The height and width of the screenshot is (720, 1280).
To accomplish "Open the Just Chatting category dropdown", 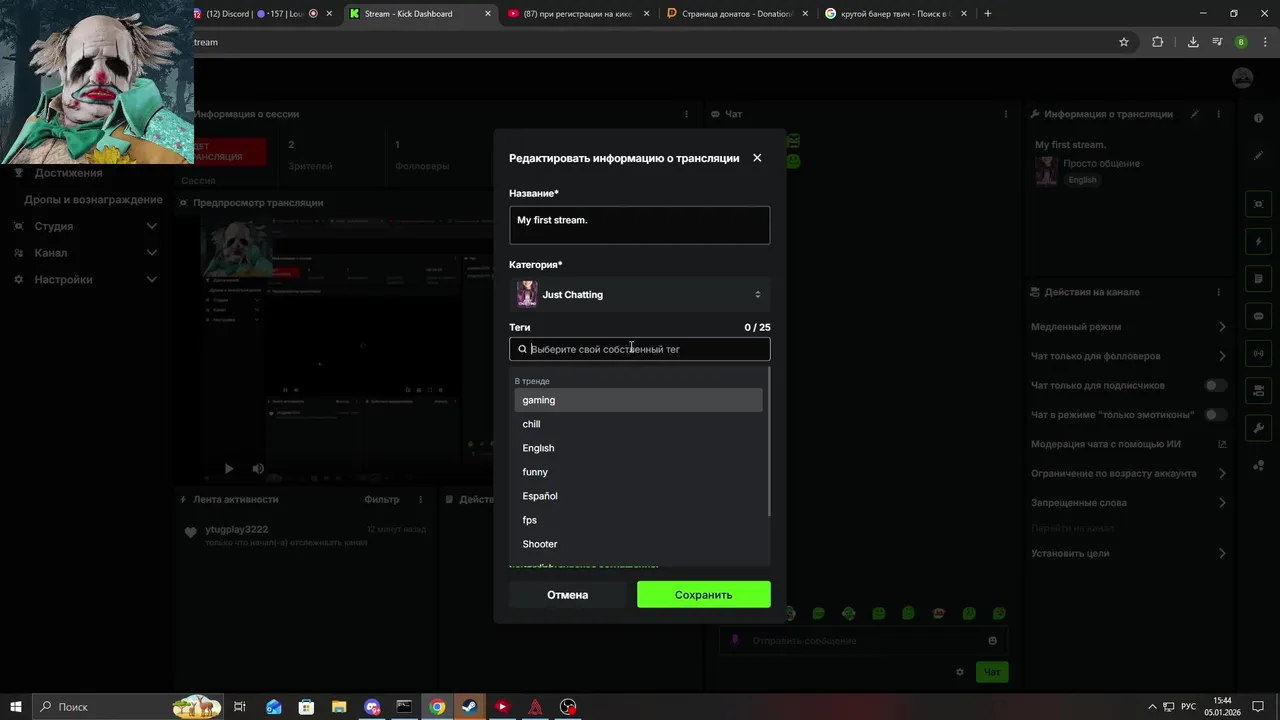I will pos(640,294).
